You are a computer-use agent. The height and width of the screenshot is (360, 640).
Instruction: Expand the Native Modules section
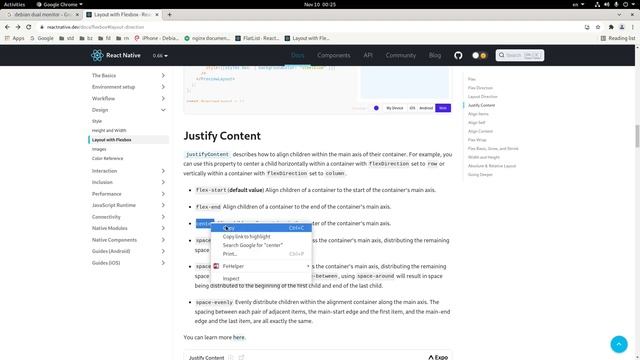click(129, 228)
